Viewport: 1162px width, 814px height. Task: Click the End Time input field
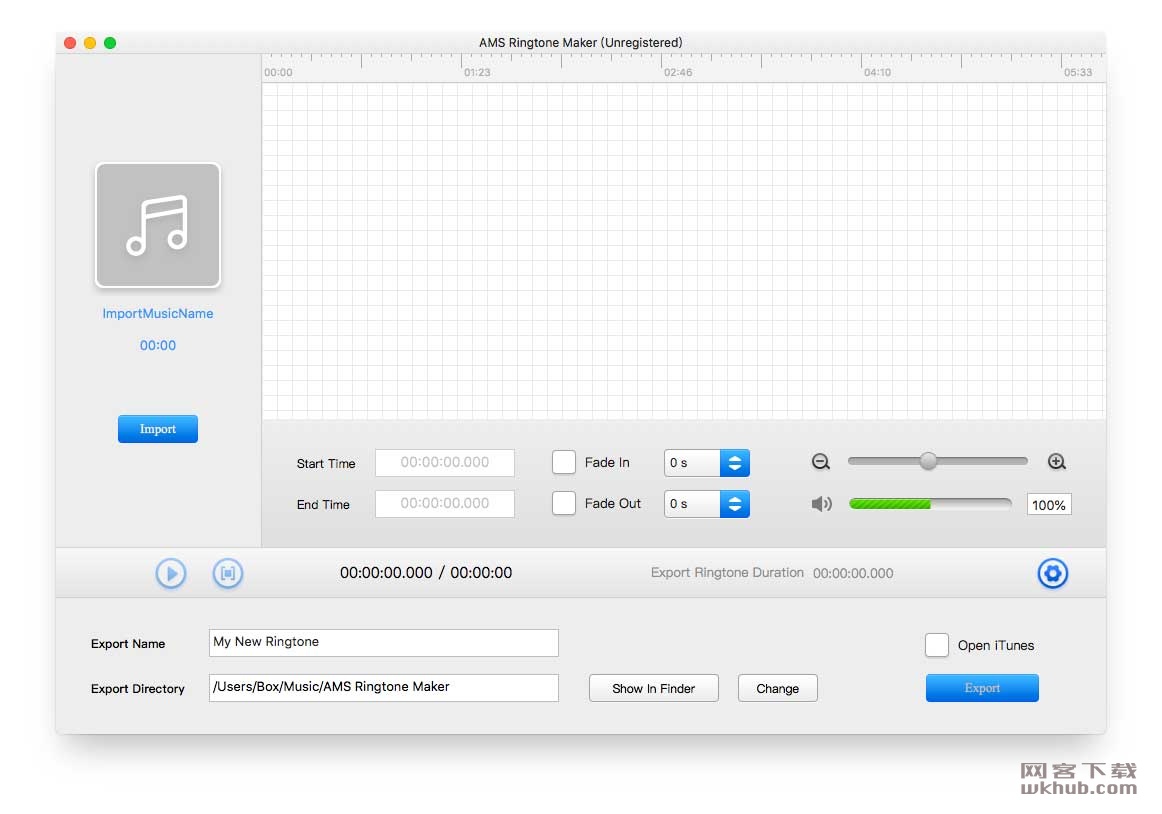445,503
